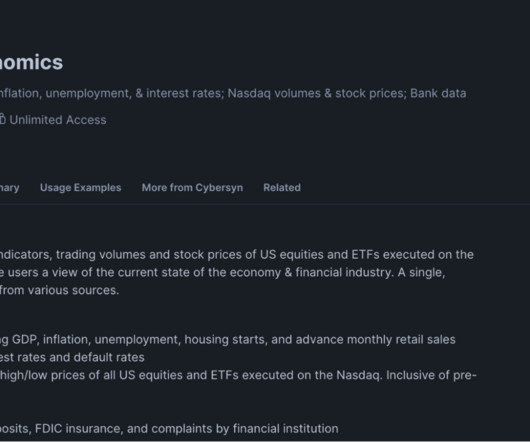Switch to More from Cybersyn tab
The image size is (530, 442).
192,188
